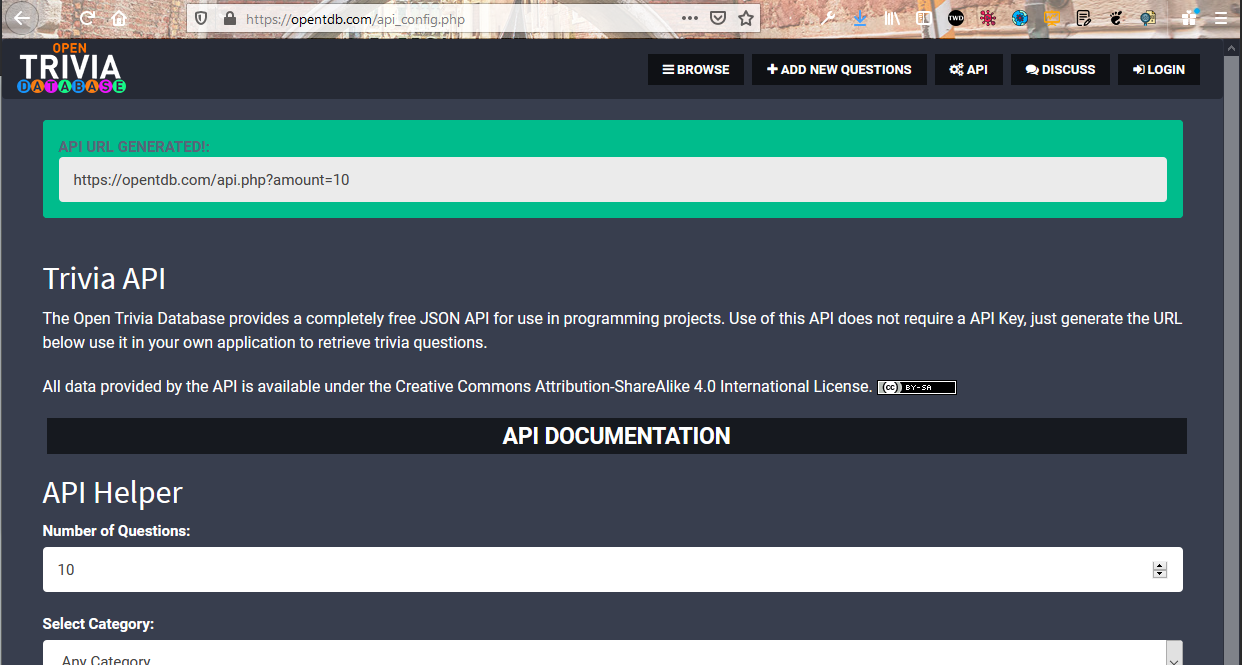This screenshot has height=665, width=1242.
Task: Click the generated API URL text field
Action: [x=612, y=180]
